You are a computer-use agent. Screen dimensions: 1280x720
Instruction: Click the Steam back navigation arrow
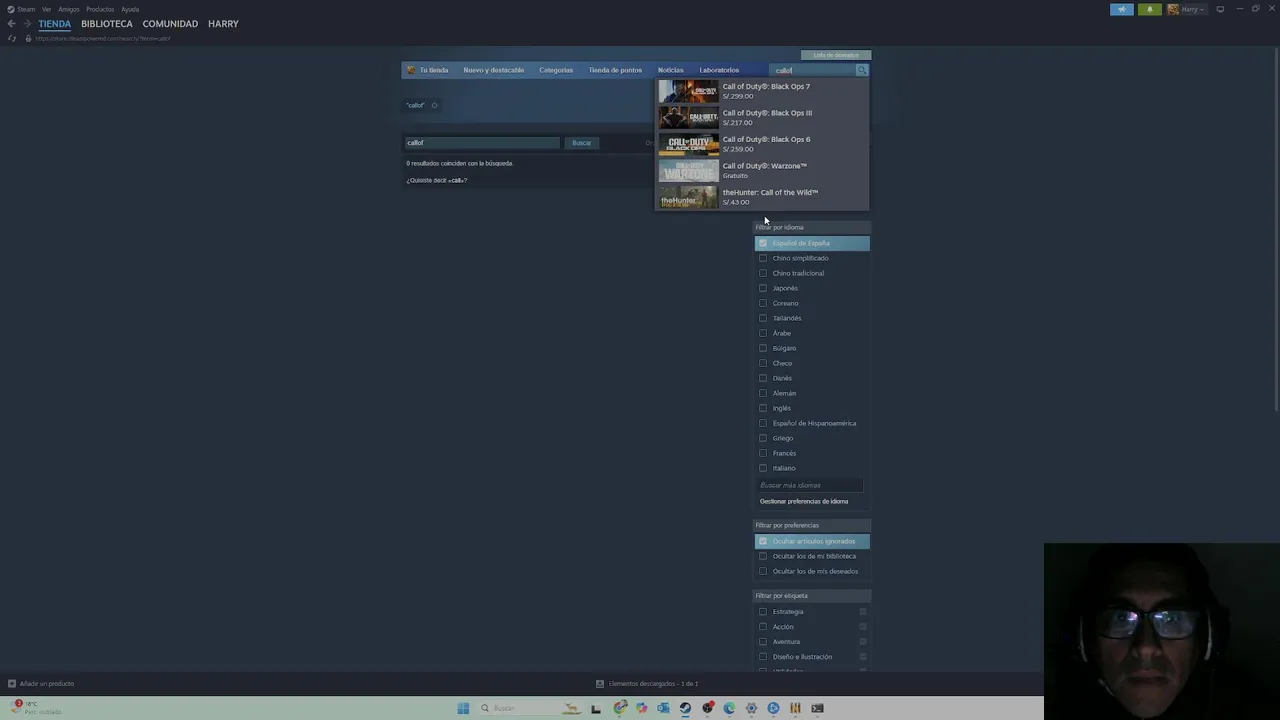click(x=11, y=24)
